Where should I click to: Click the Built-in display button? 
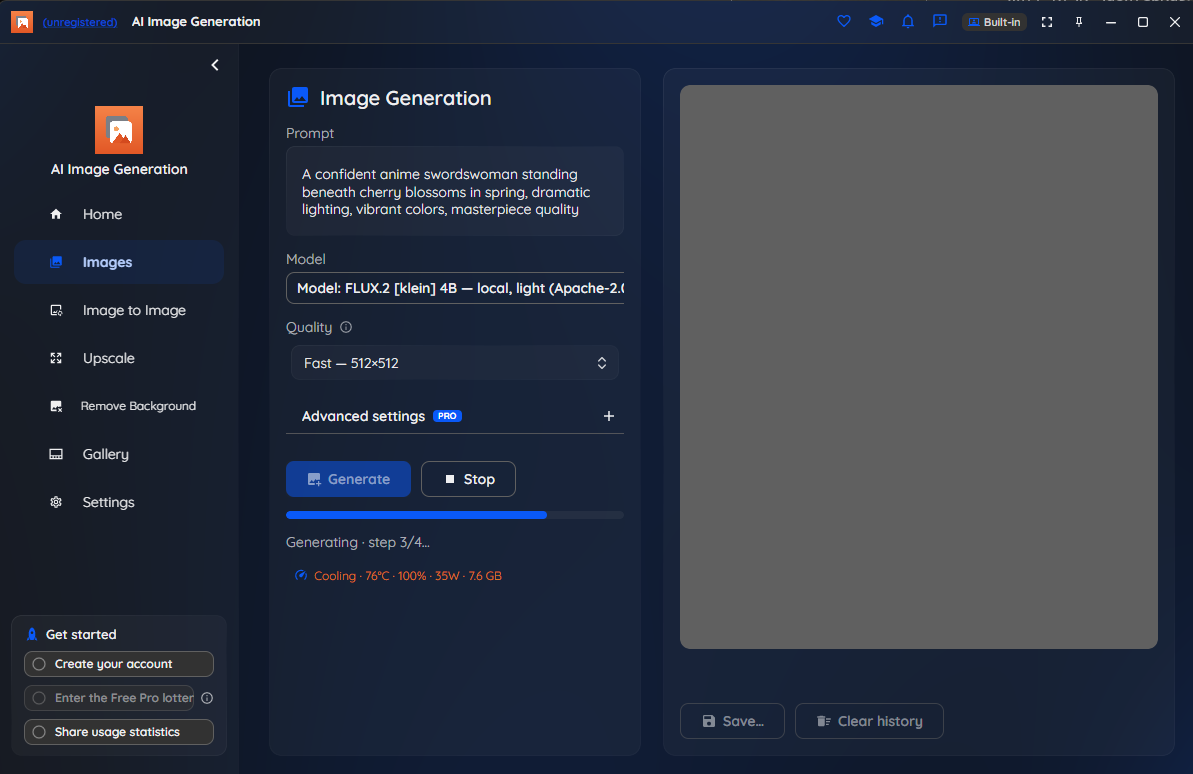pos(994,22)
